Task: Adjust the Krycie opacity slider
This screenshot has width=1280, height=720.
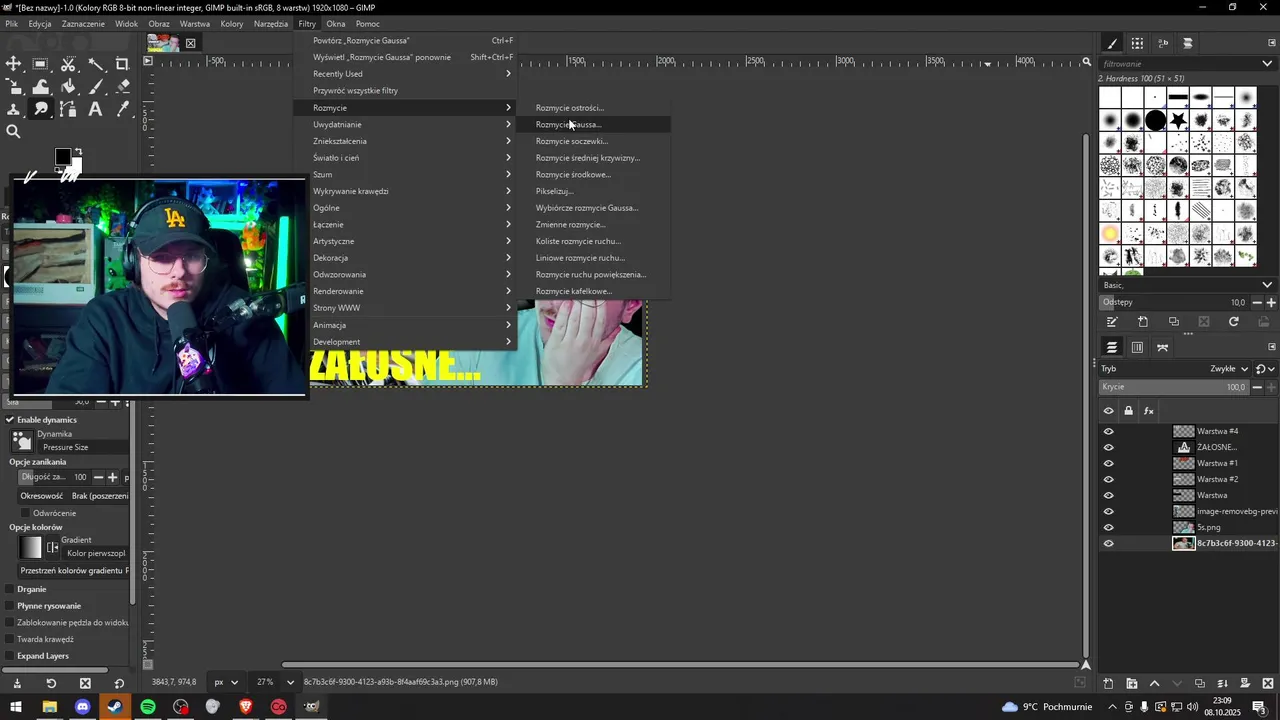Action: point(1173,387)
